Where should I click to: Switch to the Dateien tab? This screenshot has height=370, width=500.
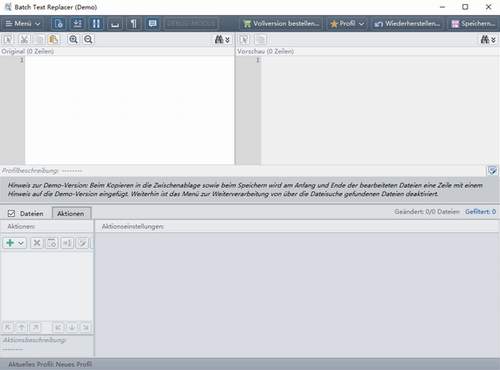[x=31, y=214]
